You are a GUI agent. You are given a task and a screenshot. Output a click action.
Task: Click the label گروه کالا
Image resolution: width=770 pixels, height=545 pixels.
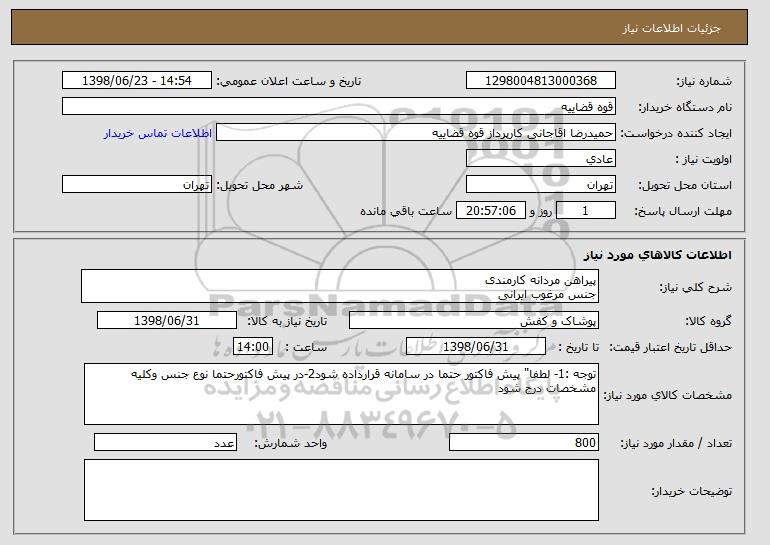[x=708, y=321]
